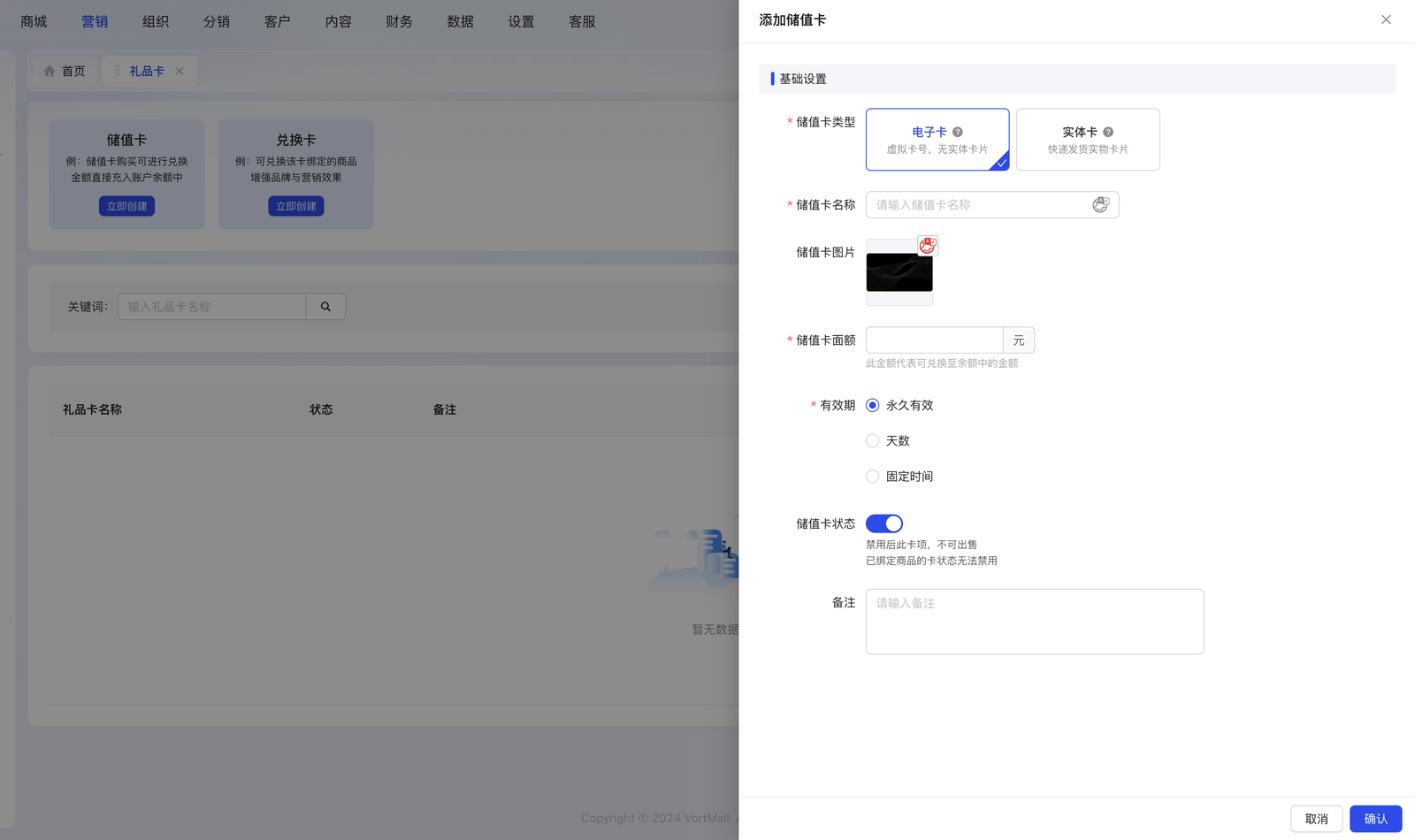Choose the 固定时间 validity radio option

(873, 477)
